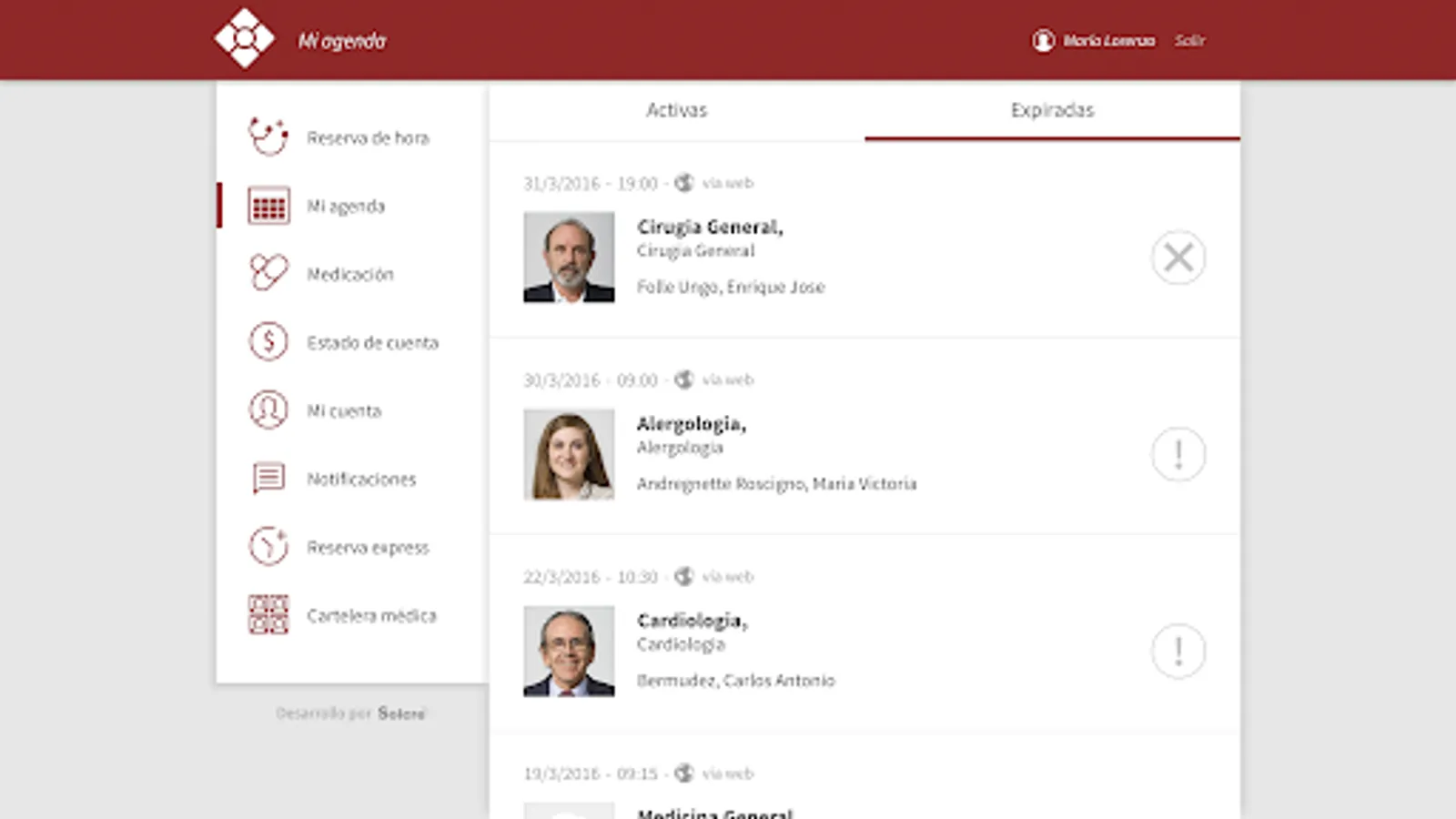Open the user profile avatar icon
The width and height of the screenshot is (1456, 819).
coord(1043,40)
